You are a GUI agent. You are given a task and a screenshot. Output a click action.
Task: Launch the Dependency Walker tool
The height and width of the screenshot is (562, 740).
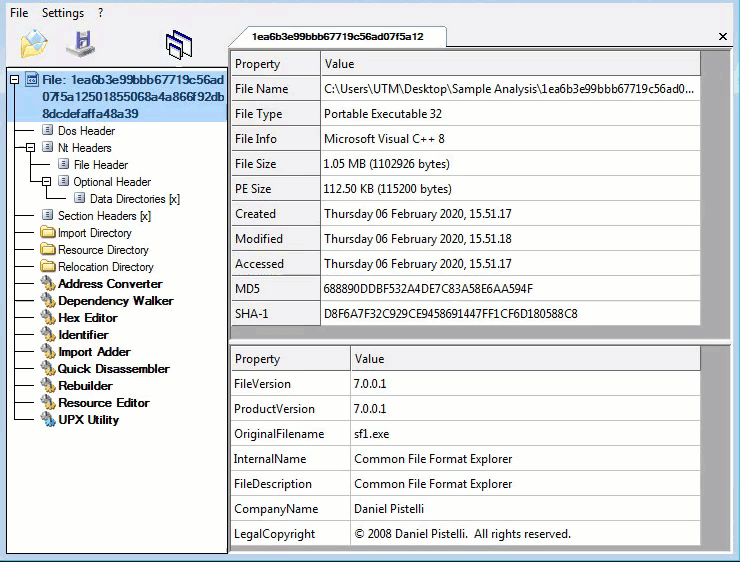115,301
